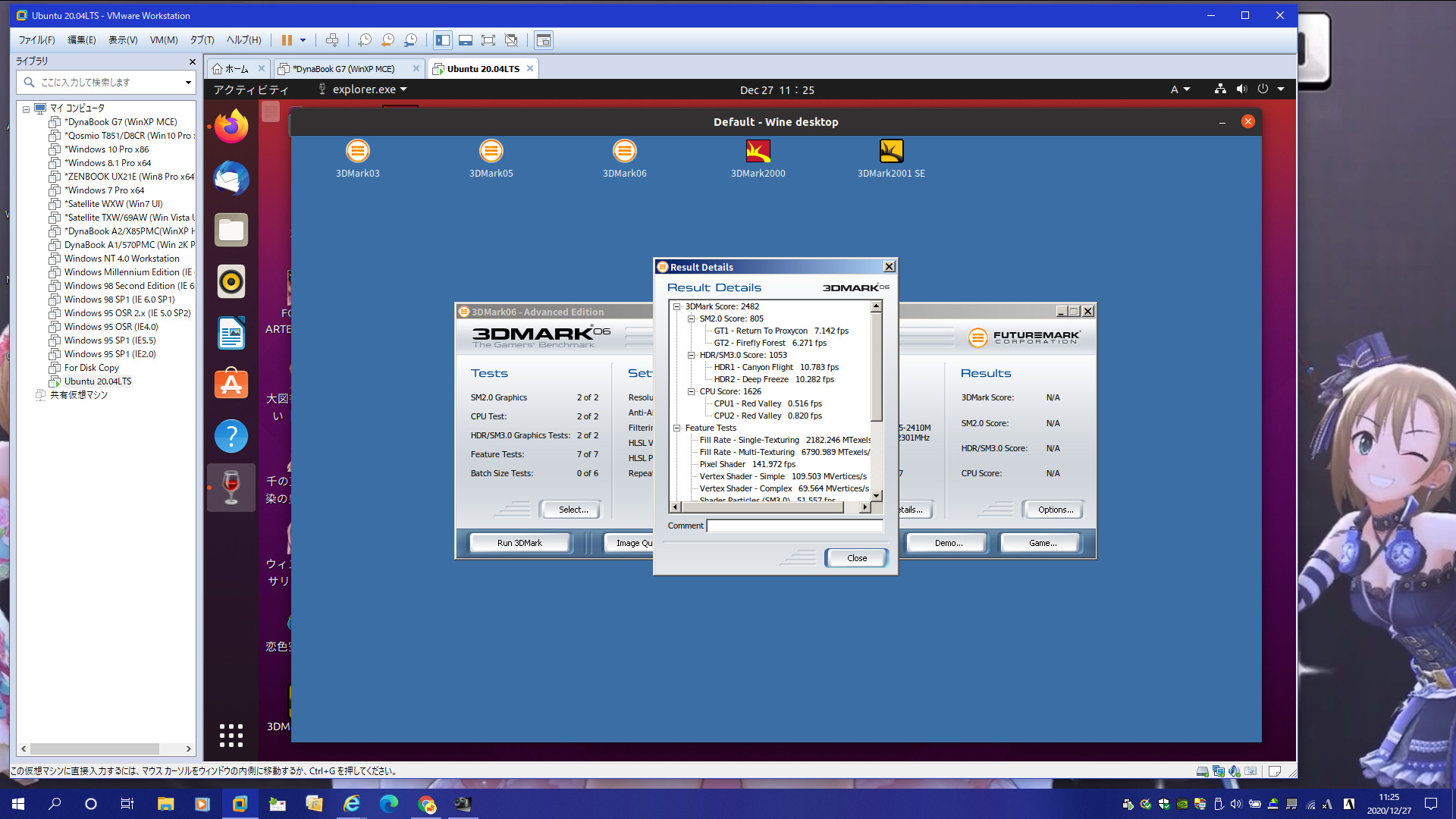Open the 編集(E) menu
1456x819 pixels.
[x=82, y=40]
